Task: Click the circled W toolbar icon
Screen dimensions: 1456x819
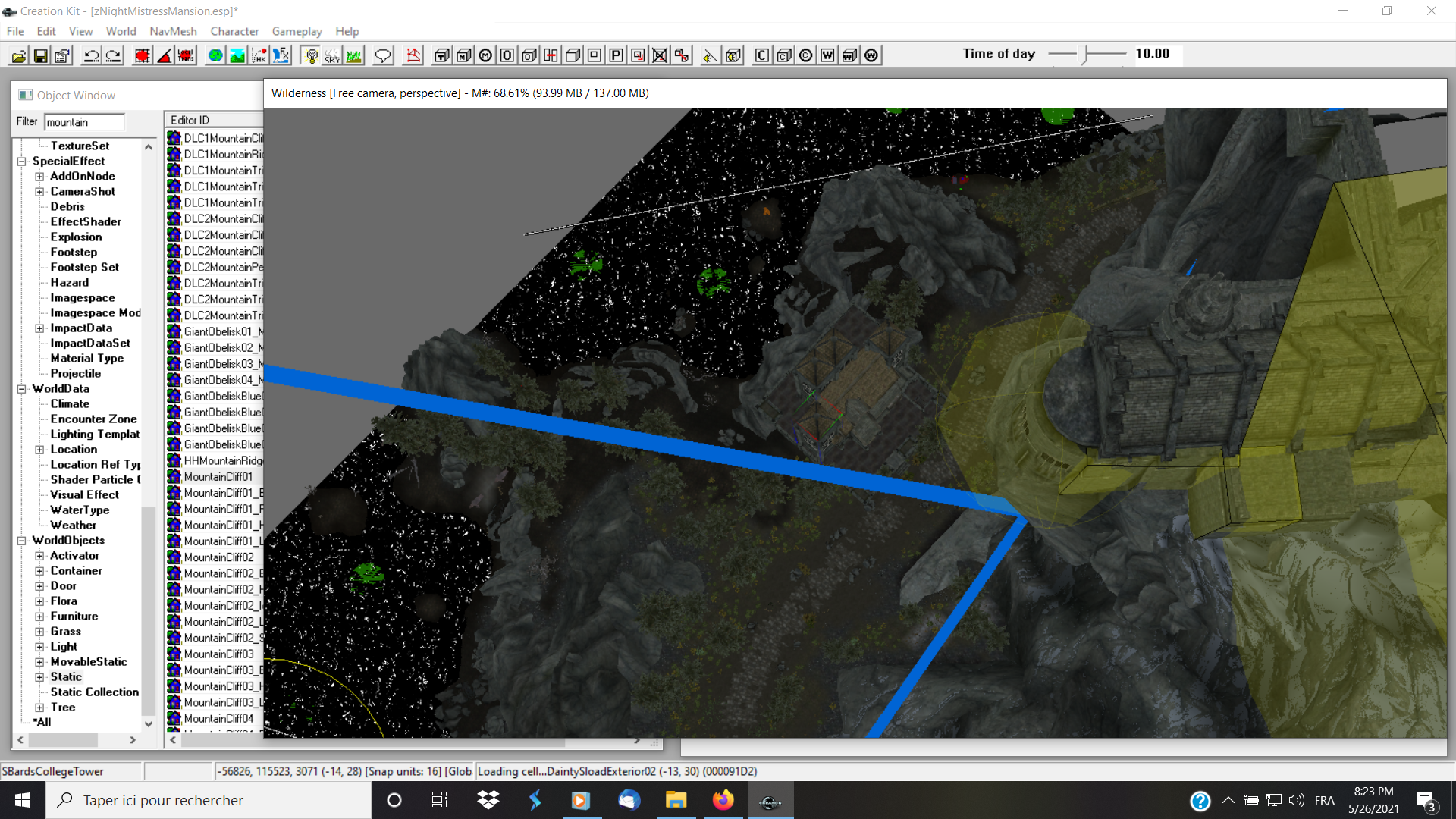Action: click(872, 55)
